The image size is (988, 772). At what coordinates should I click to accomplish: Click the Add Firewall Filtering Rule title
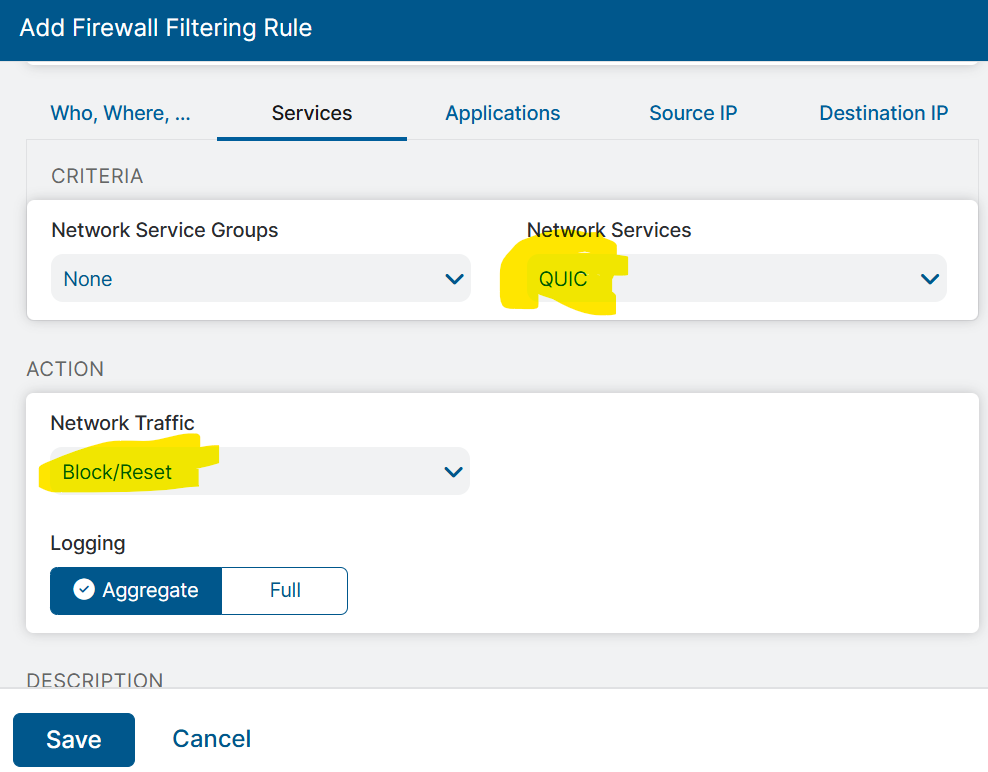click(166, 27)
